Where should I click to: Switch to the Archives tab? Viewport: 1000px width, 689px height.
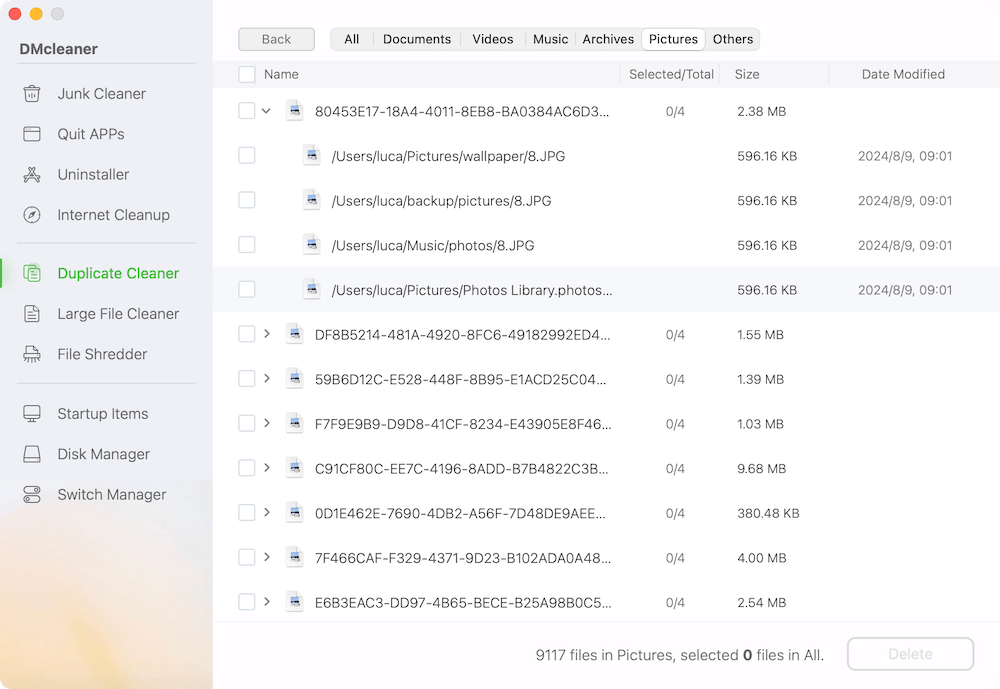click(608, 39)
